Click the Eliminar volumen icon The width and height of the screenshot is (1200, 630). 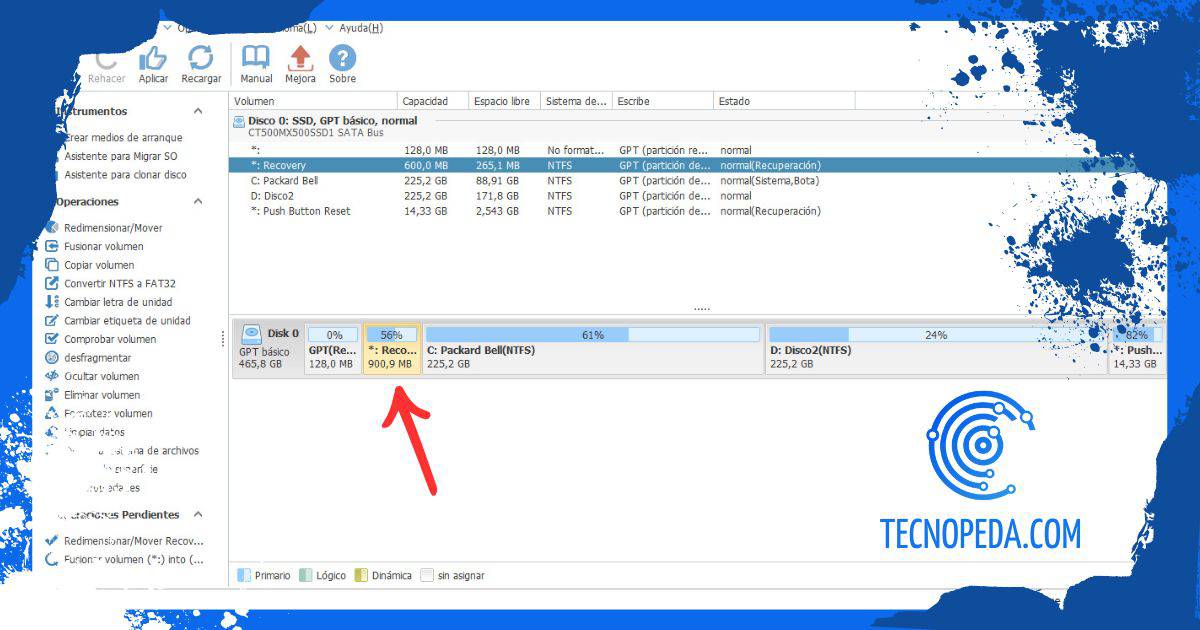pyautogui.click(x=53, y=395)
